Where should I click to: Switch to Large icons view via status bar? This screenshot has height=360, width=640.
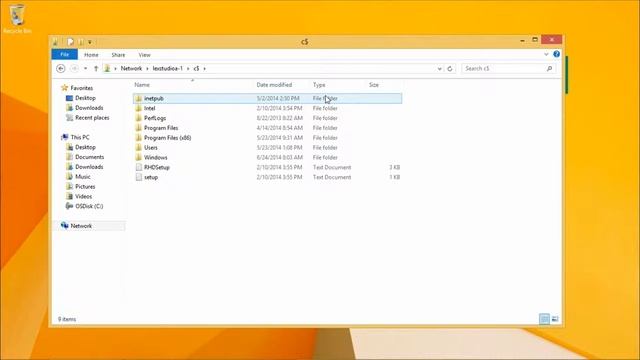[555, 319]
